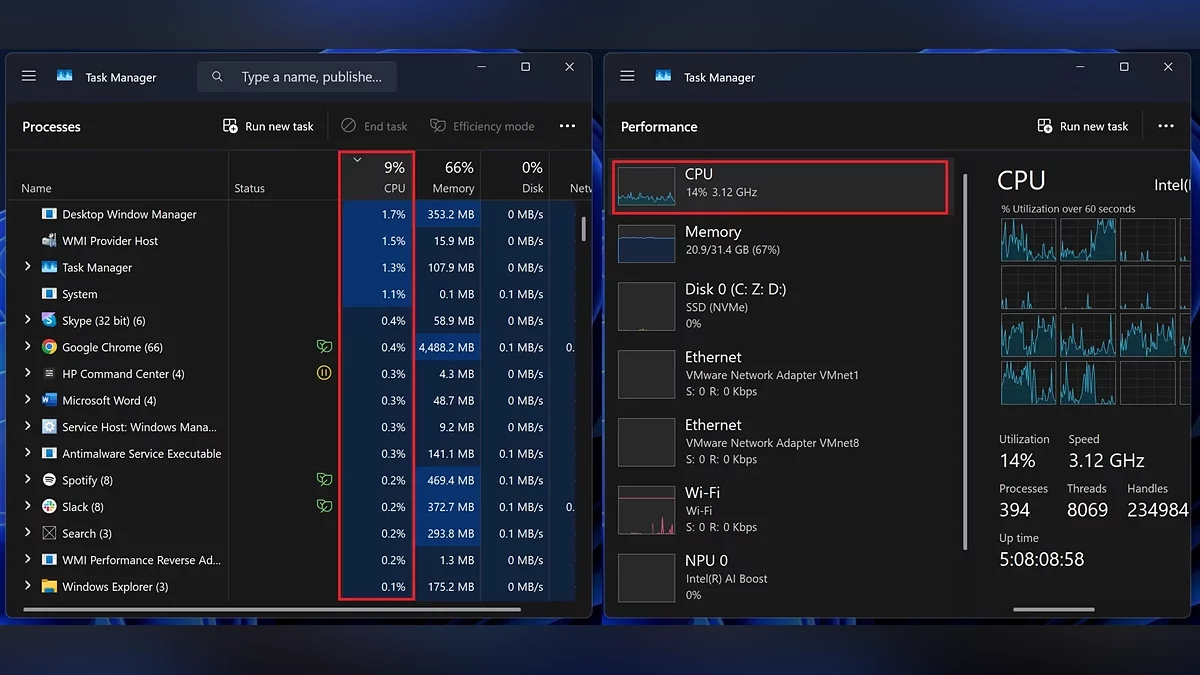Click Desktop Window Manager's 1.7% CPU value
The height and width of the screenshot is (675, 1200).
tap(393, 214)
